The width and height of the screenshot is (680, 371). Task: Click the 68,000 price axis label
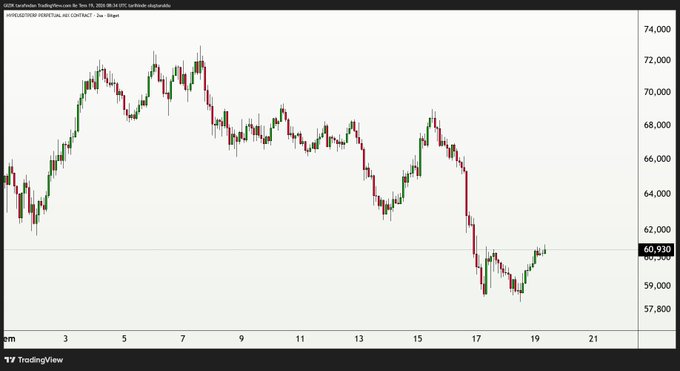tap(657, 125)
